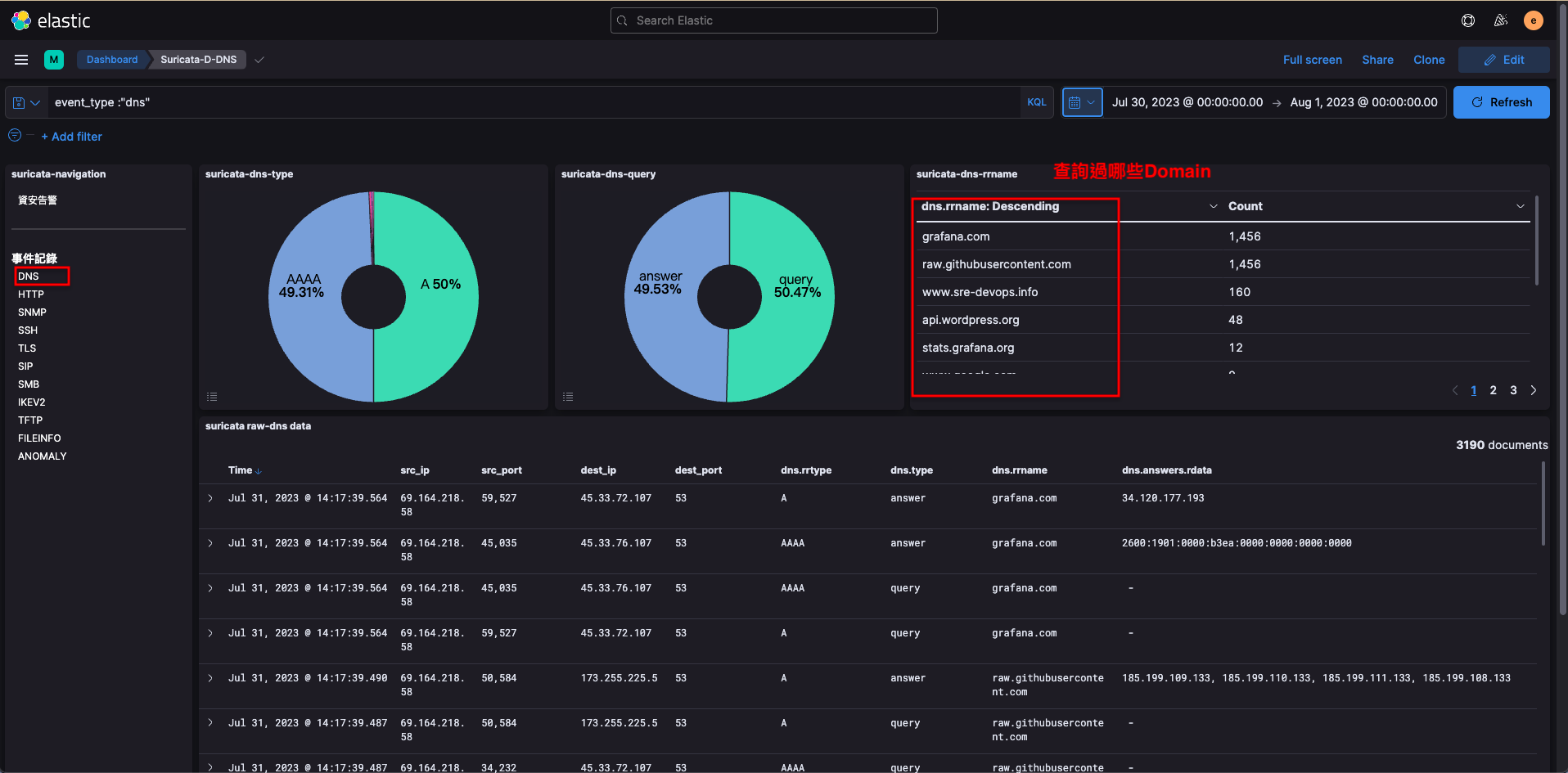Screen dimensions: 1568x773
Task: Click the Refresh button
Action: coord(1501,102)
